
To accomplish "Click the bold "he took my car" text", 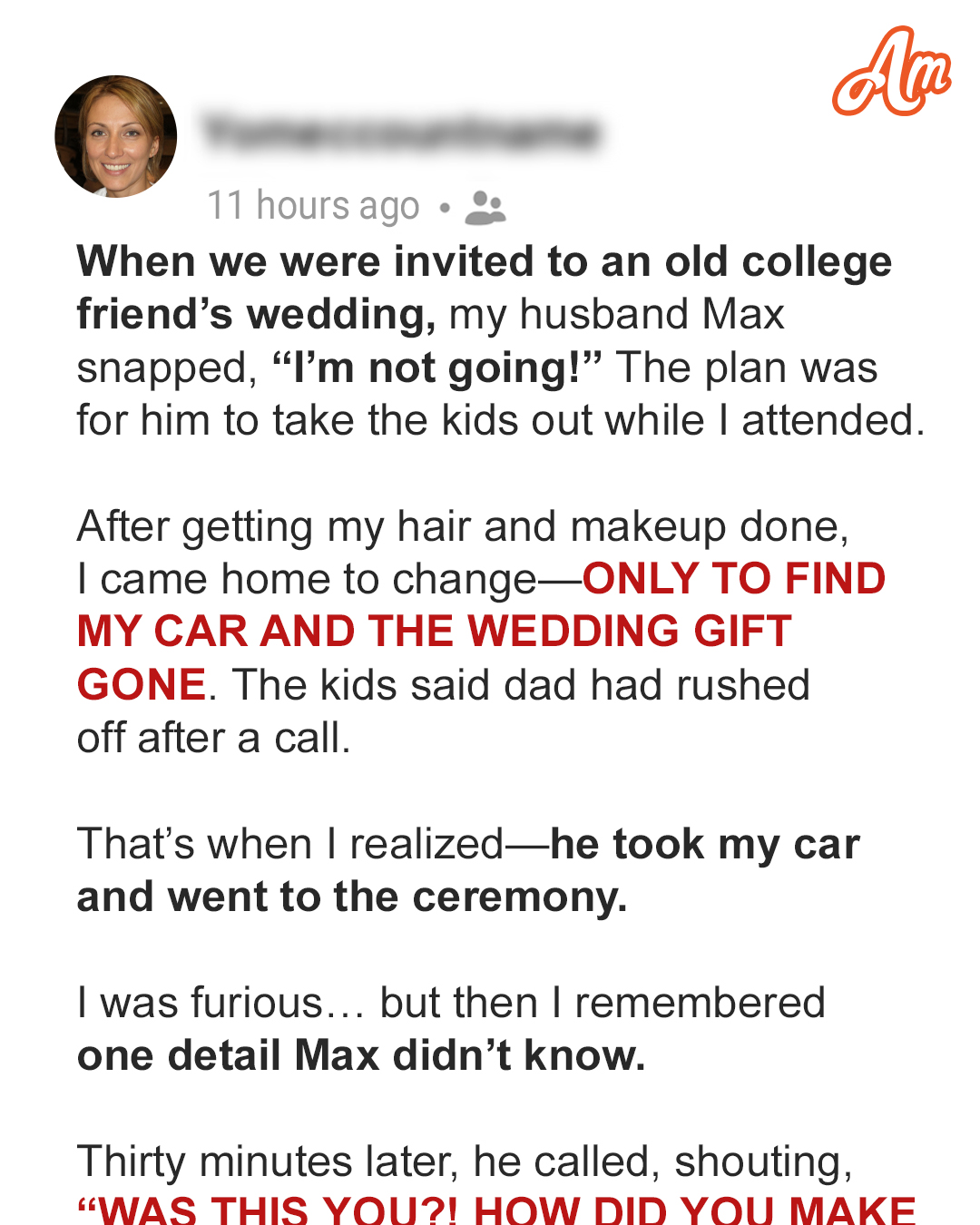I will click(x=704, y=844).
